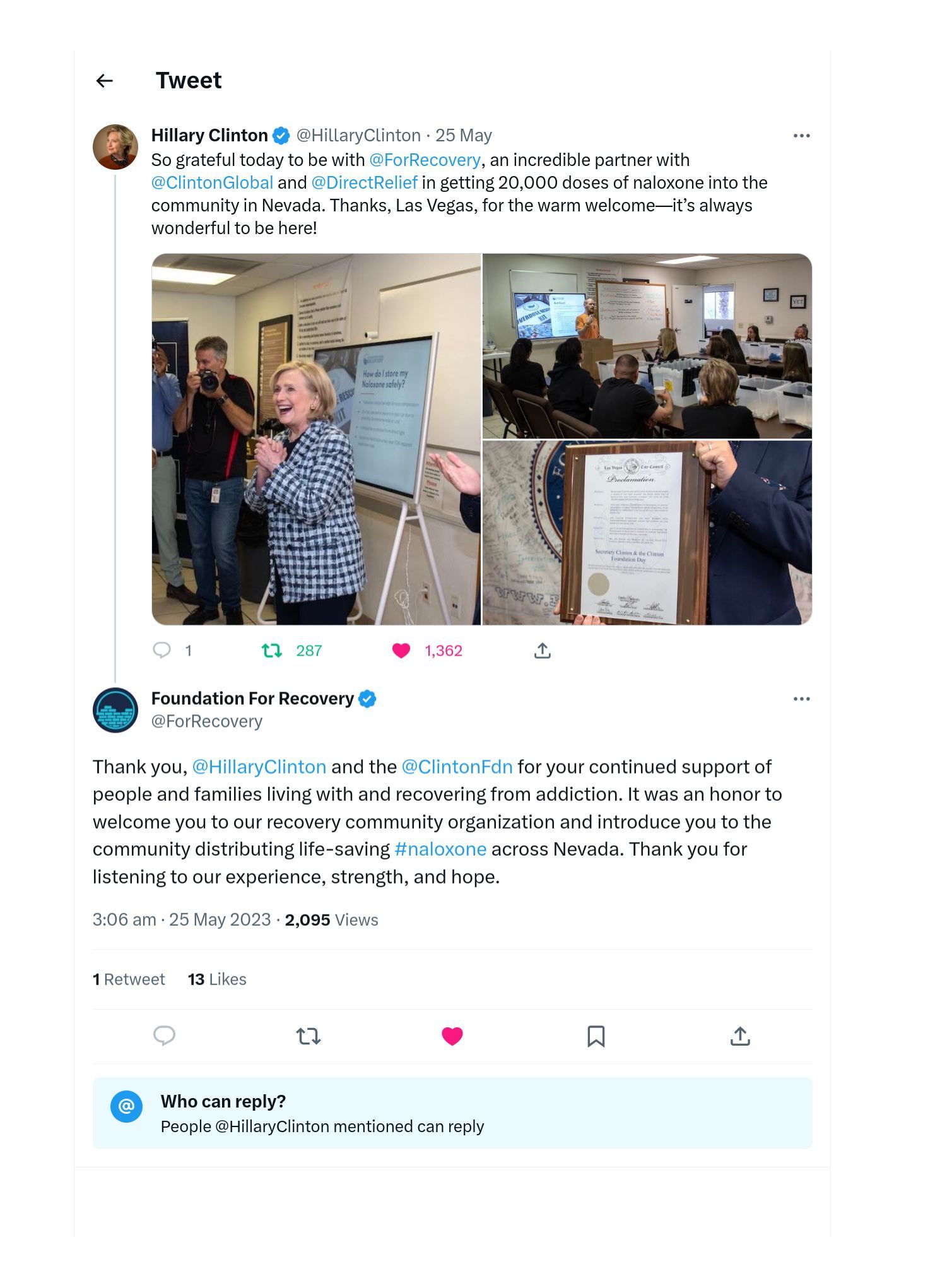Unlike the quoted tweet with 1,362 likes
952x1288 pixels.
point(401,650)
